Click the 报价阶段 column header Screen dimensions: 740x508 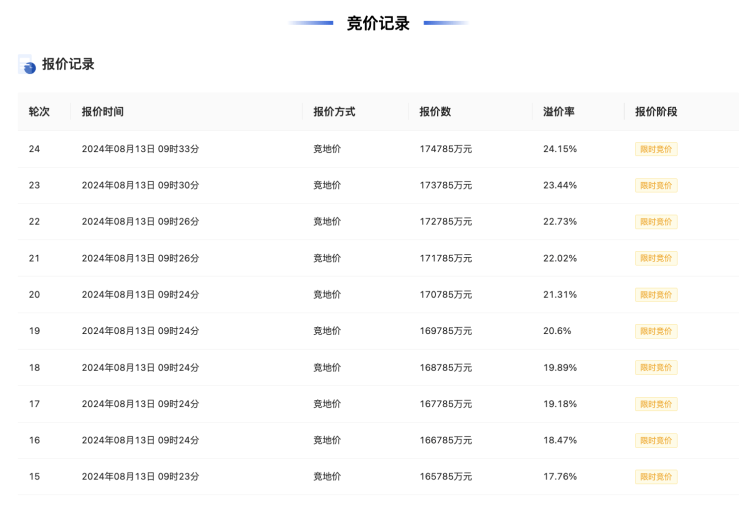pos(656,112)
